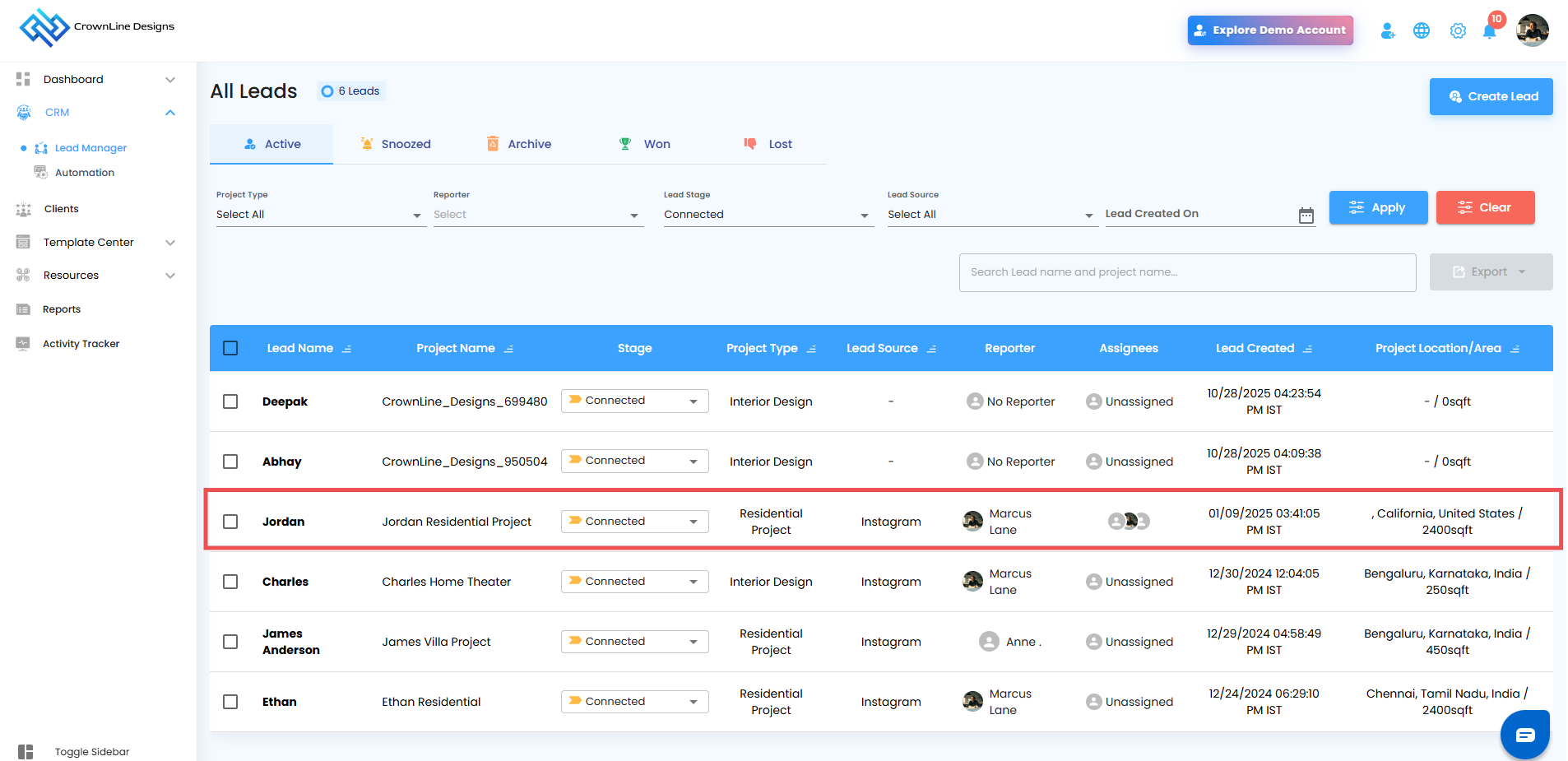Switch to the Snoozed tab

[396, 144]
